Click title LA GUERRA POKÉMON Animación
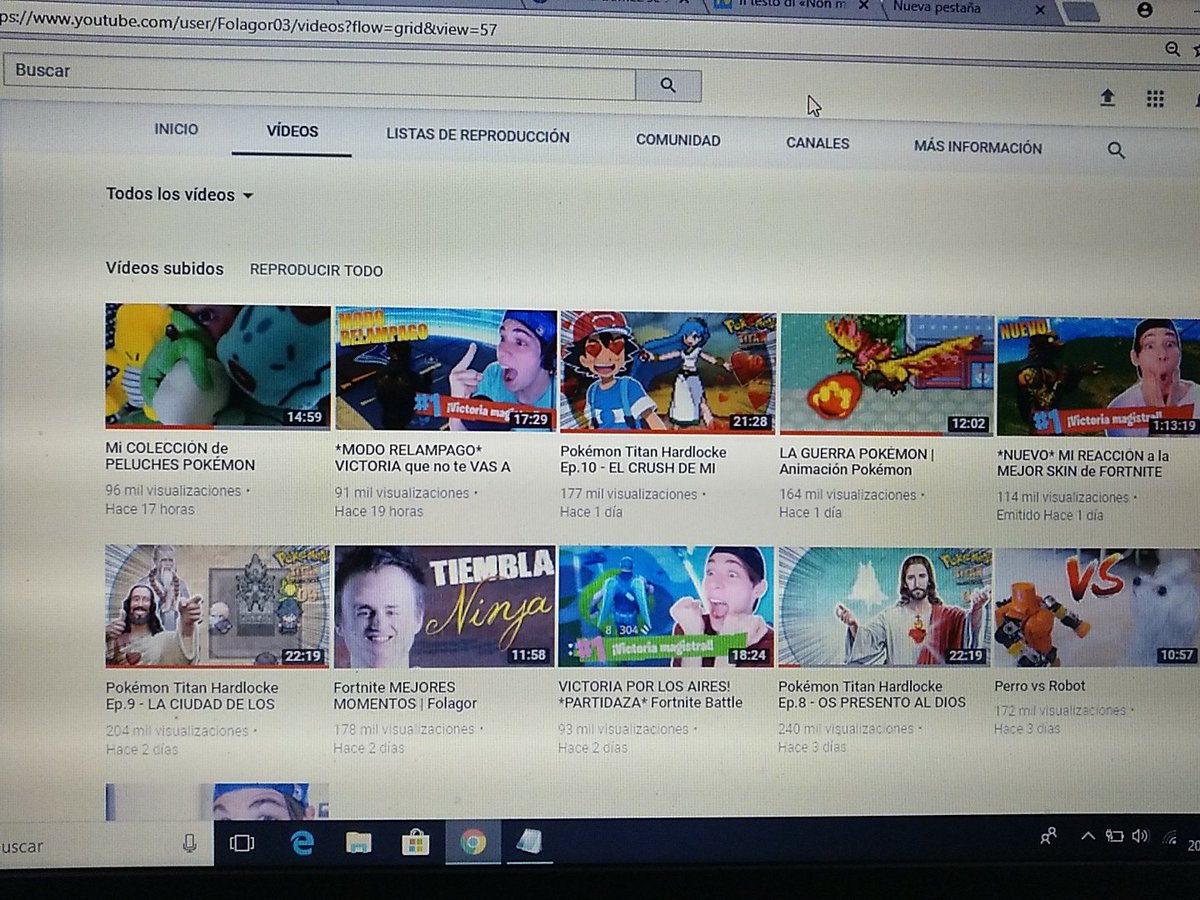Screen dimensions: 1200x900 coord(857,462)
